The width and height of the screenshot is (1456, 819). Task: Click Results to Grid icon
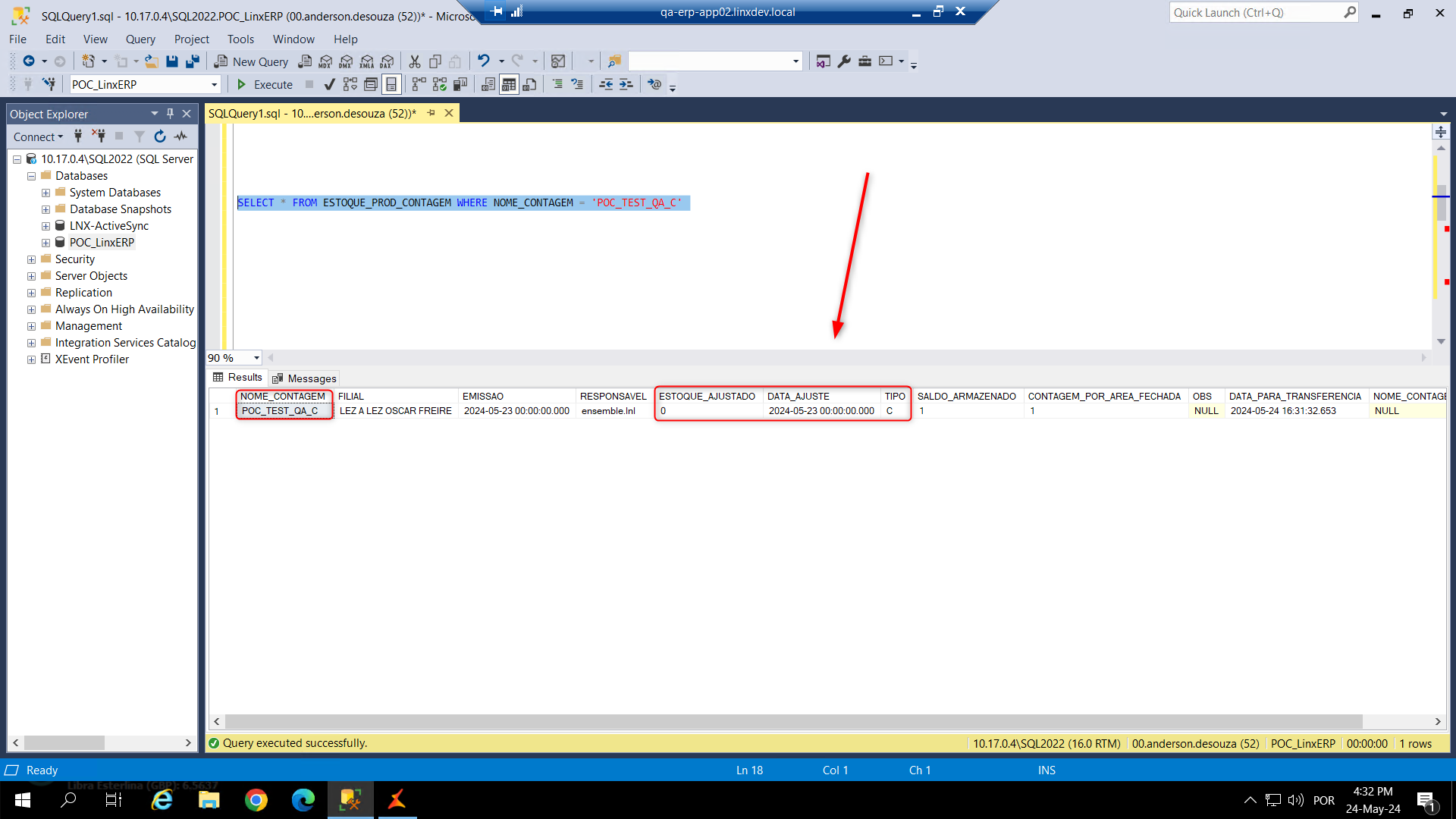pos(509,84)
